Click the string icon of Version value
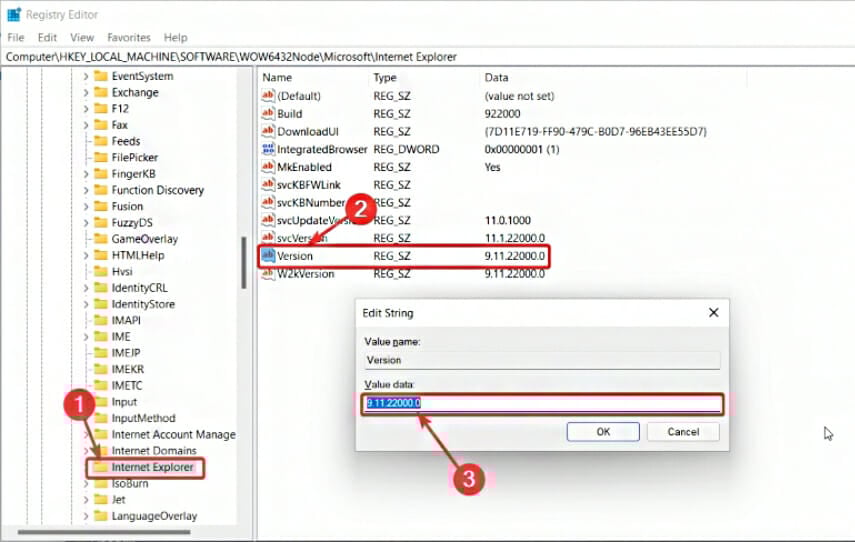The width and height of the screenshot is (855, 542). (x=268, y=255)
